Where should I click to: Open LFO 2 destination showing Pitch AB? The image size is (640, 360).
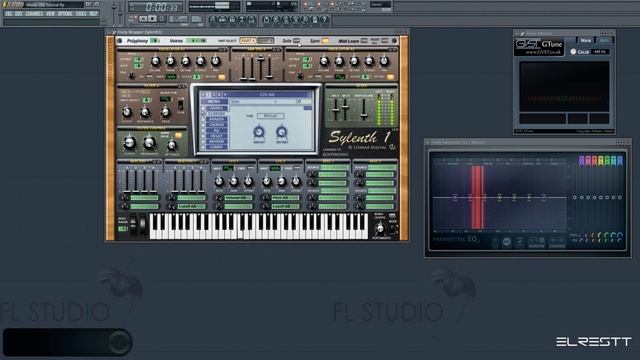(x=285, y=198)
